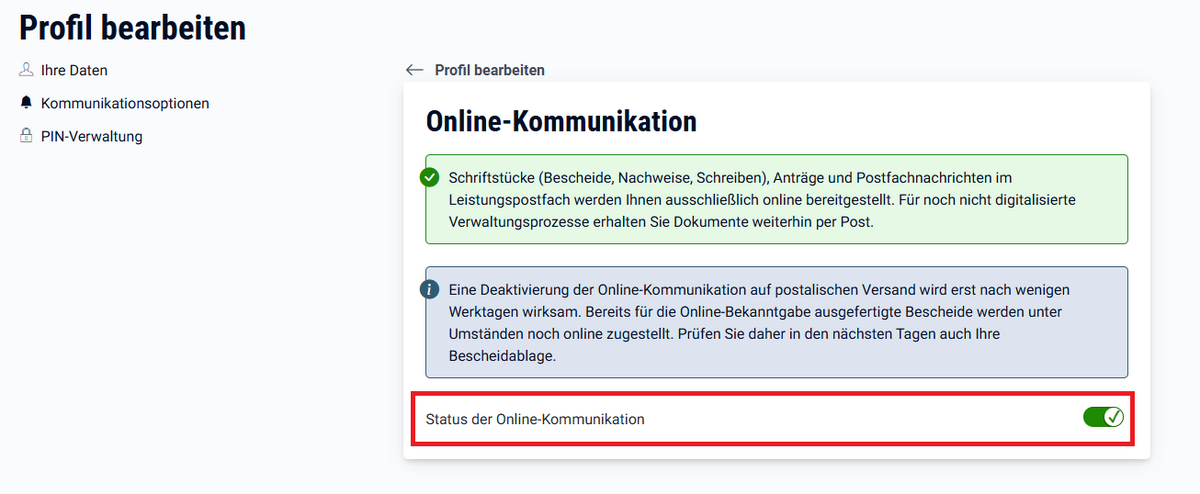
Task: Click the large Profil bearbeiten page title
Action: coord(132,28)
